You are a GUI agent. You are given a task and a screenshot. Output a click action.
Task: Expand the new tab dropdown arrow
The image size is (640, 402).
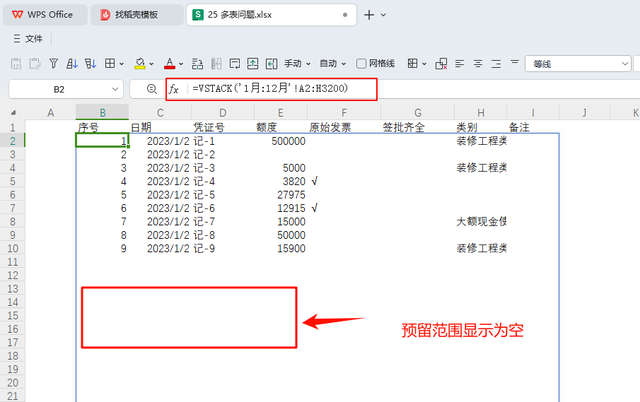pyautogui.click(x=383, y=15)
